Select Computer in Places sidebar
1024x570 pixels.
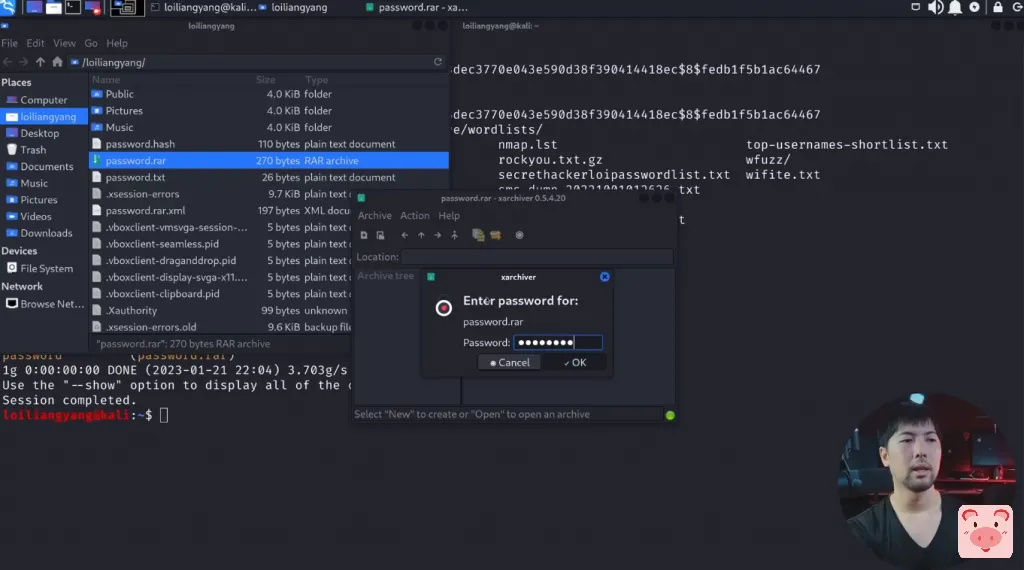43,100
